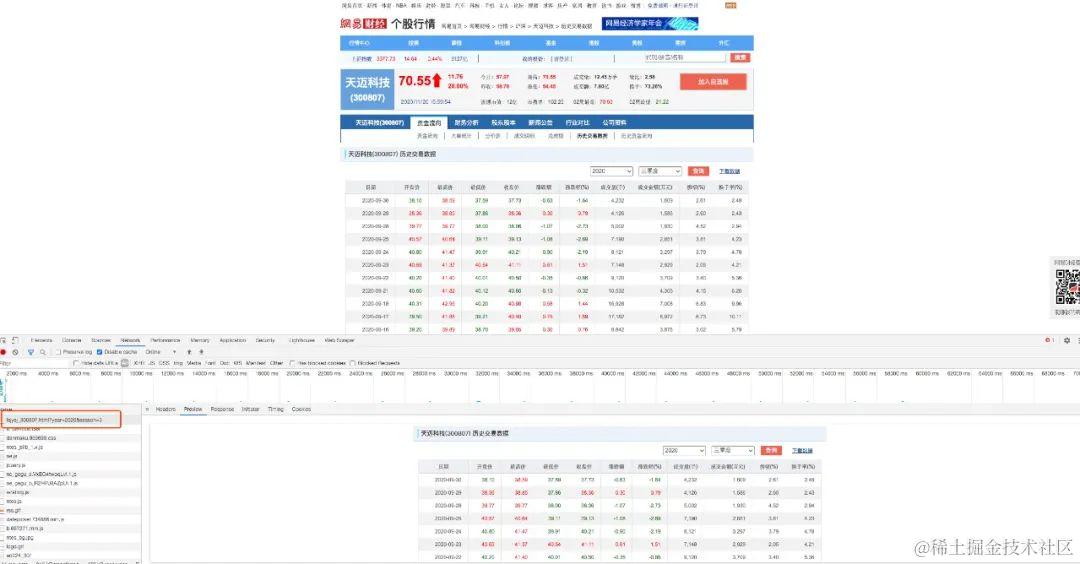Open the 2020 year dropdown on the webpage
This screenshot has height=564, width=1080.
coord(611,171)
